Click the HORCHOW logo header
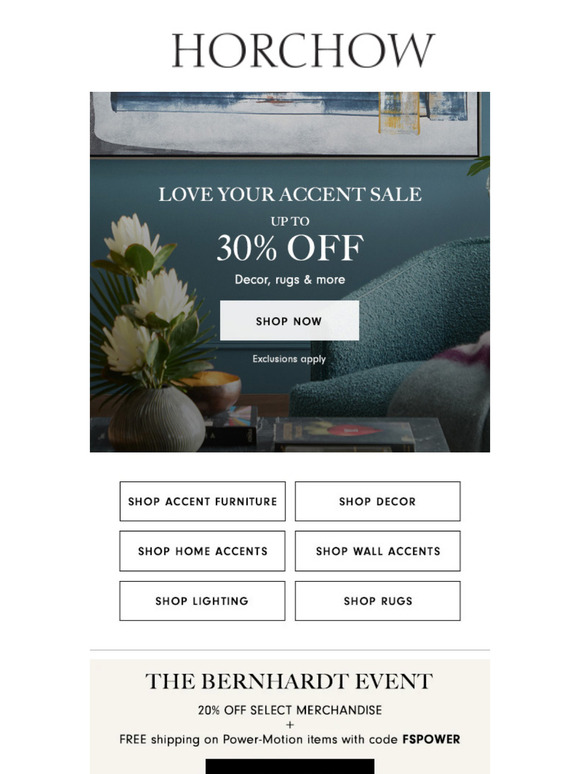Screen dimensions: 580x774 pos(303,50)
